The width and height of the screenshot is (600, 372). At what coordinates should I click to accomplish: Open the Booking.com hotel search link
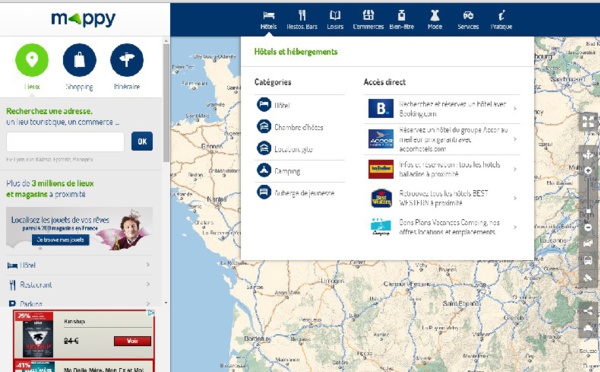tap(442, 109)
